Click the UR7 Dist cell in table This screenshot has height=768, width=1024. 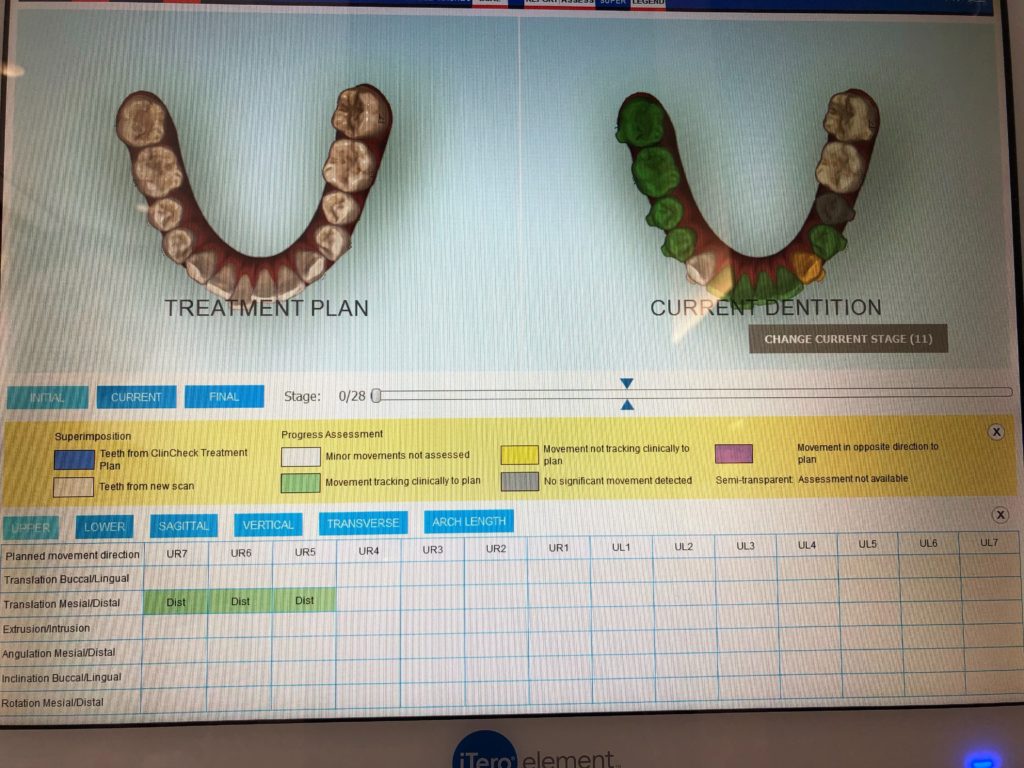pyautogui.click(x=176, y=602)
